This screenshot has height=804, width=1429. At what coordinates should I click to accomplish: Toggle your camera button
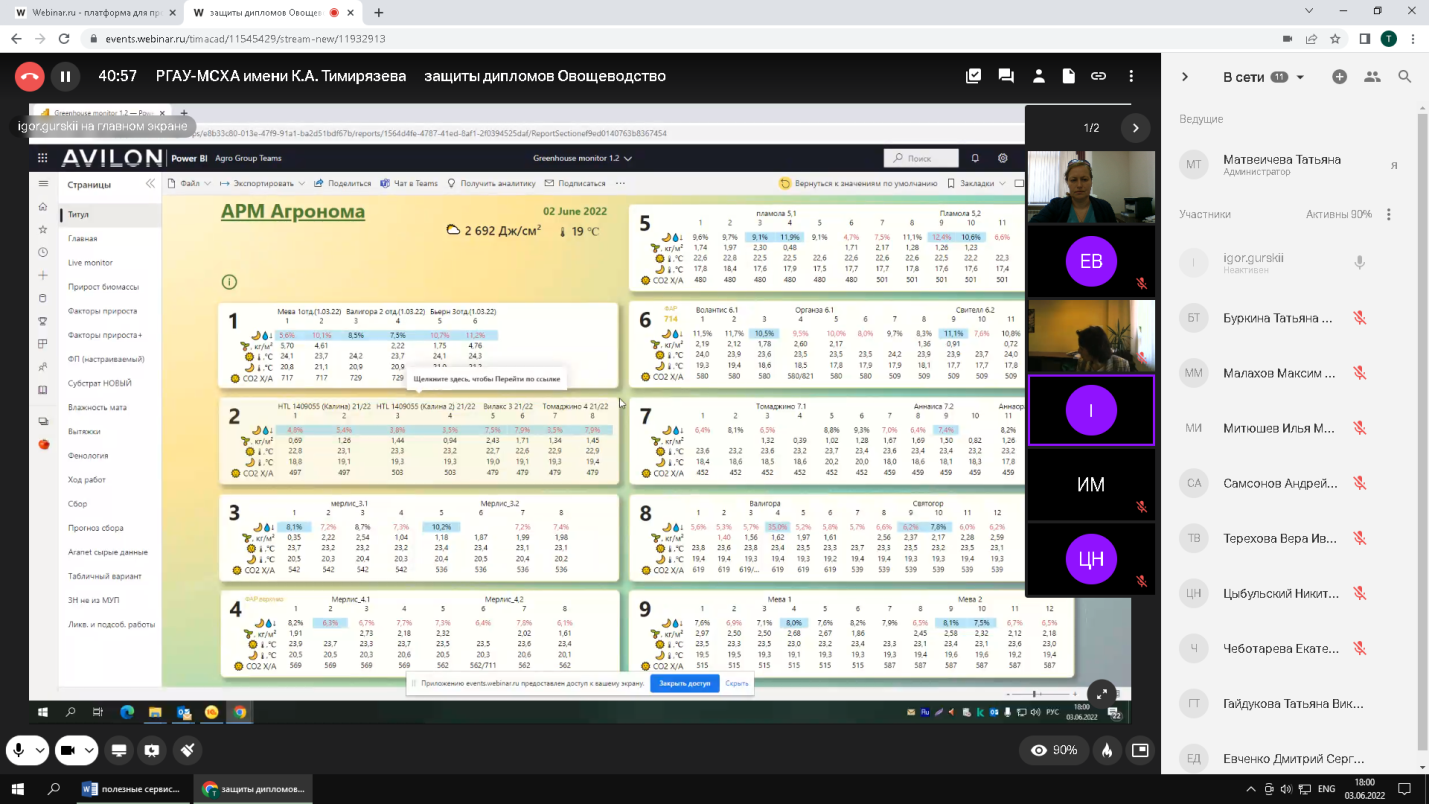tap(68, 750)
